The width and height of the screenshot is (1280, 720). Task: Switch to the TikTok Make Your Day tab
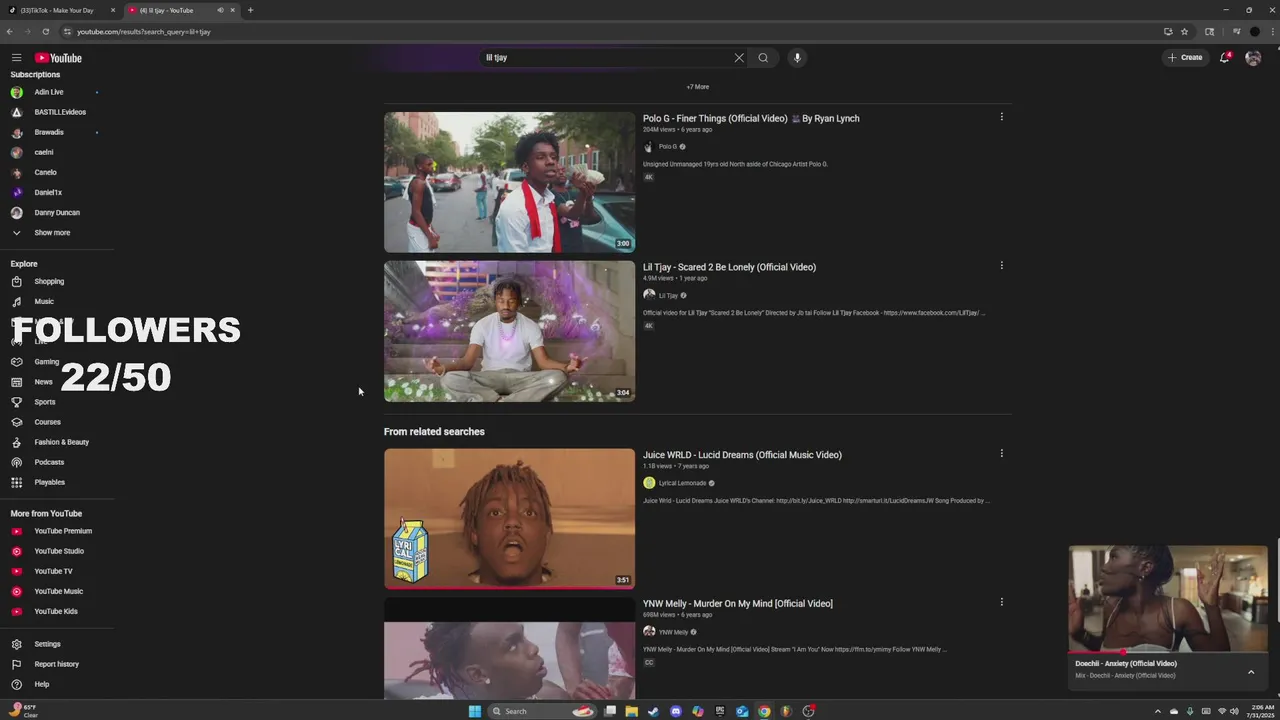click(57, 10)
